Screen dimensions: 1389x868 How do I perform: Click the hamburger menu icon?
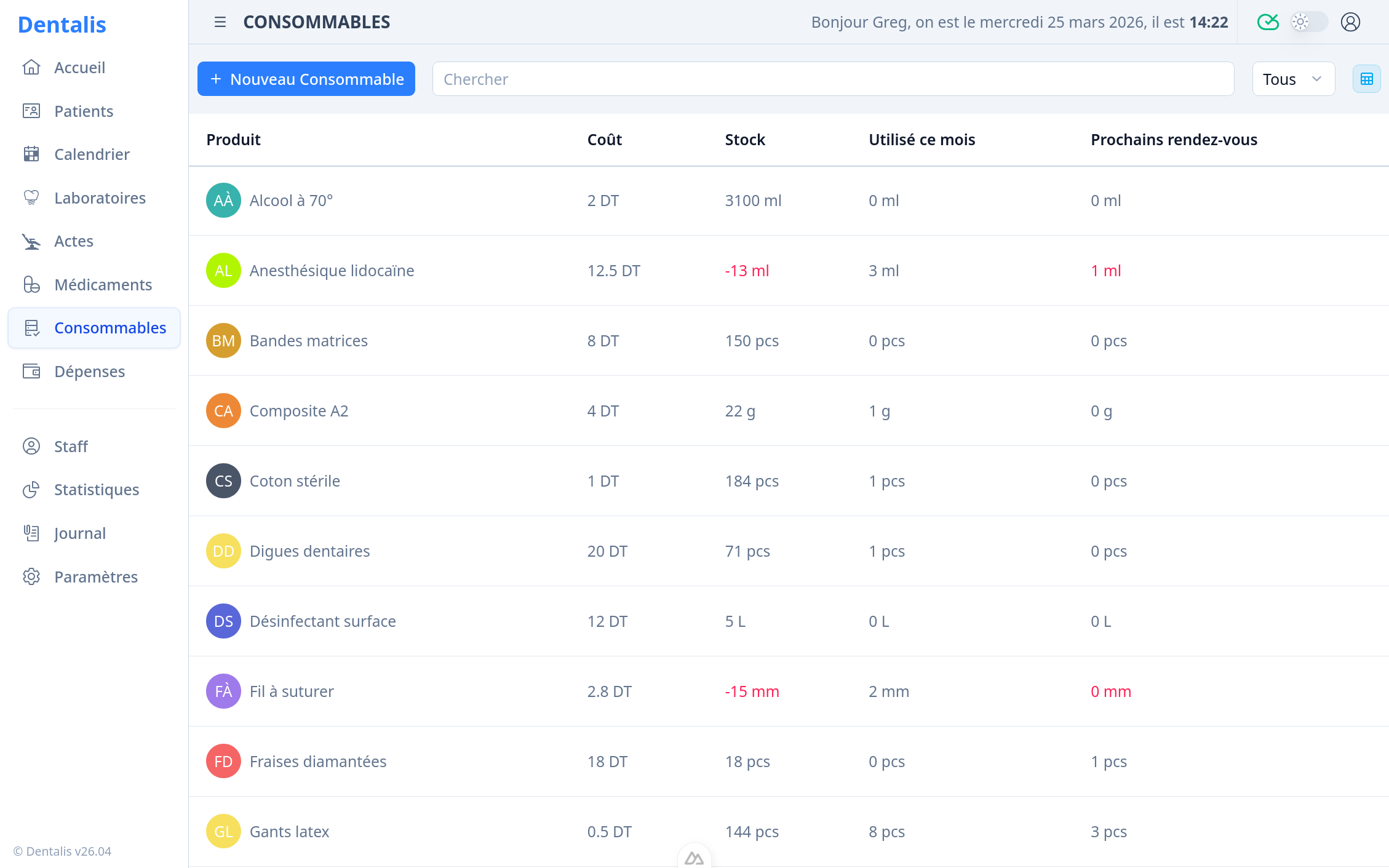click(x=220, y=22)
